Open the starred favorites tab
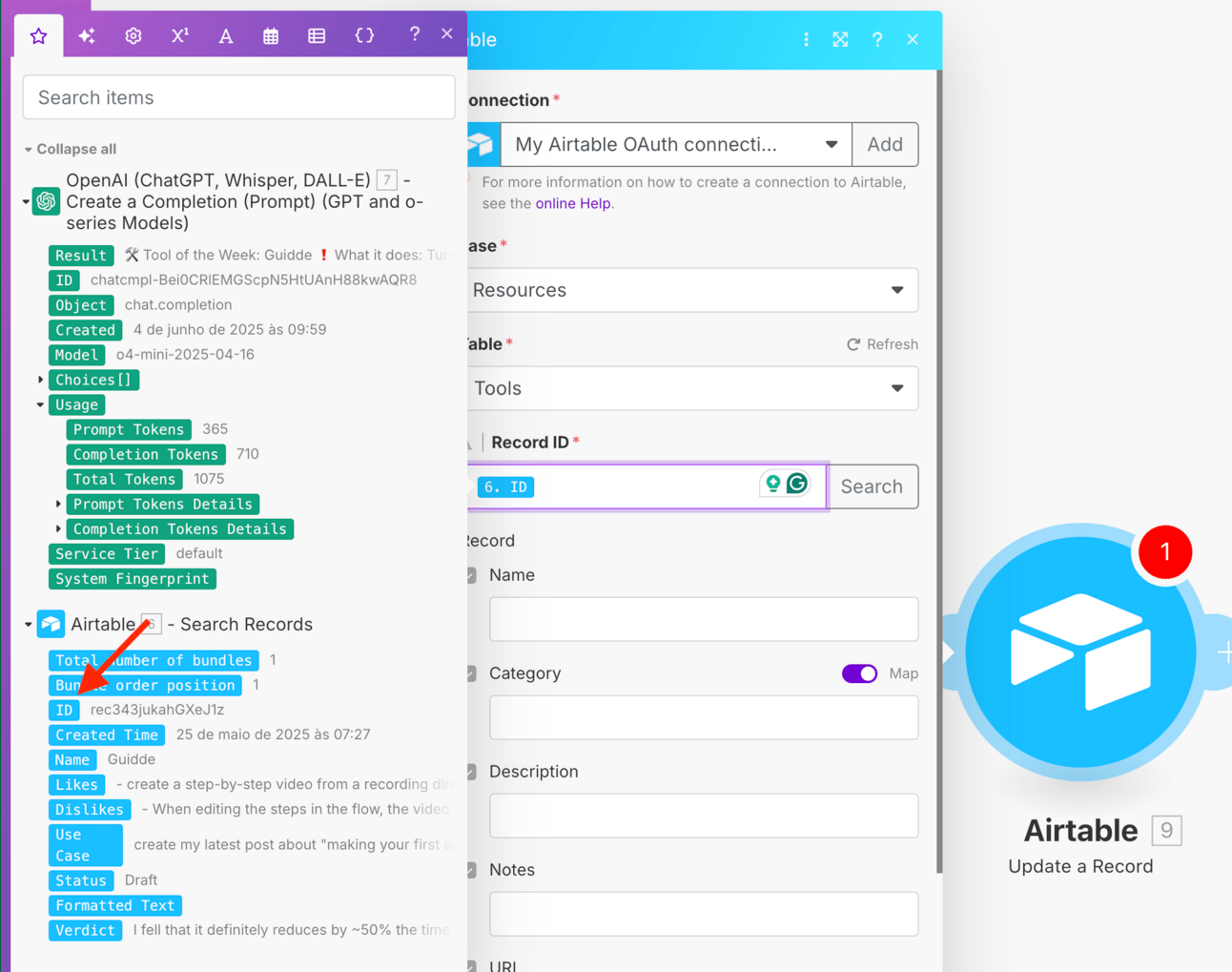Image resolution: width=1232 pixels, height=972 pixels. [x=38, y=36]
